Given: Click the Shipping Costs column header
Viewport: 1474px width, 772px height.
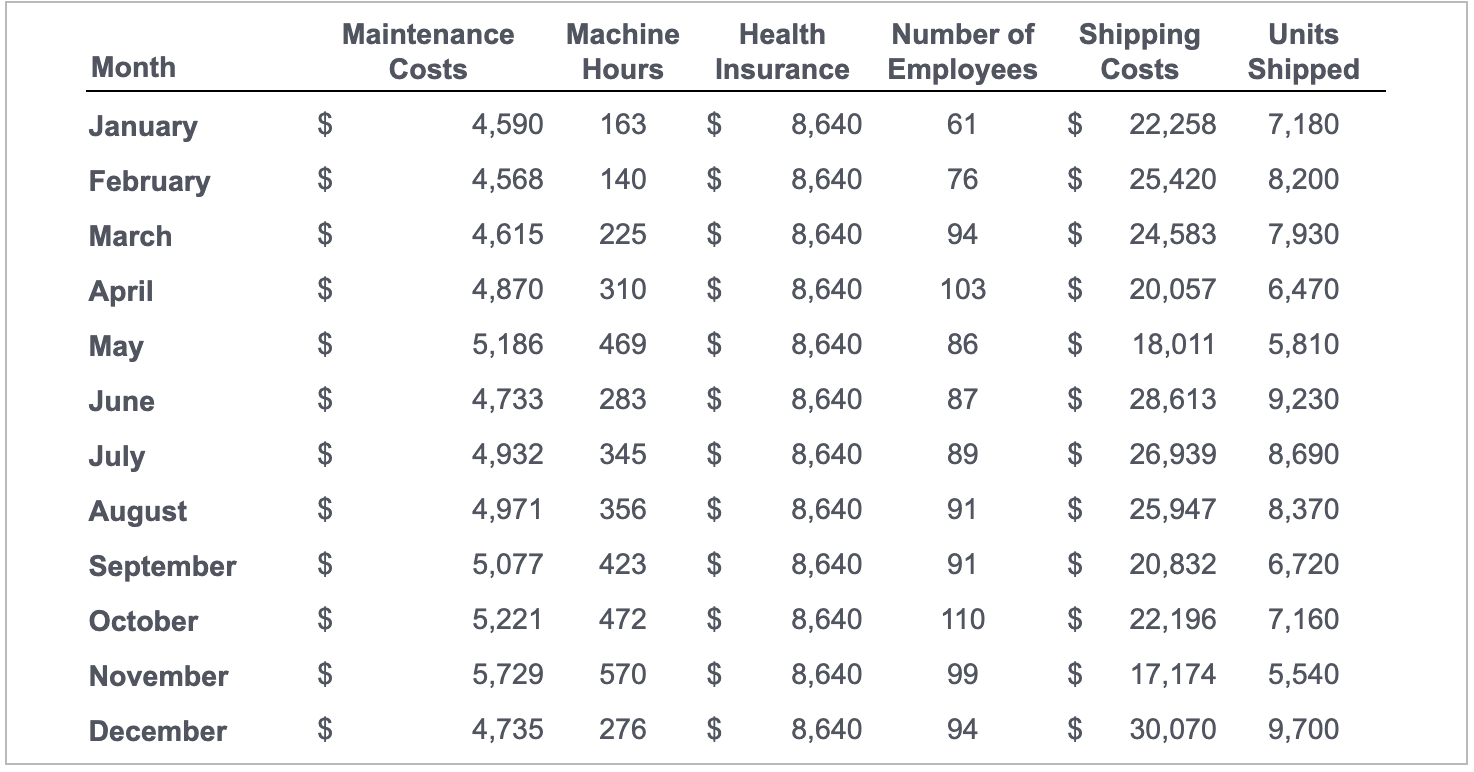Looking at the screenshot, I should click(1139, 52).
